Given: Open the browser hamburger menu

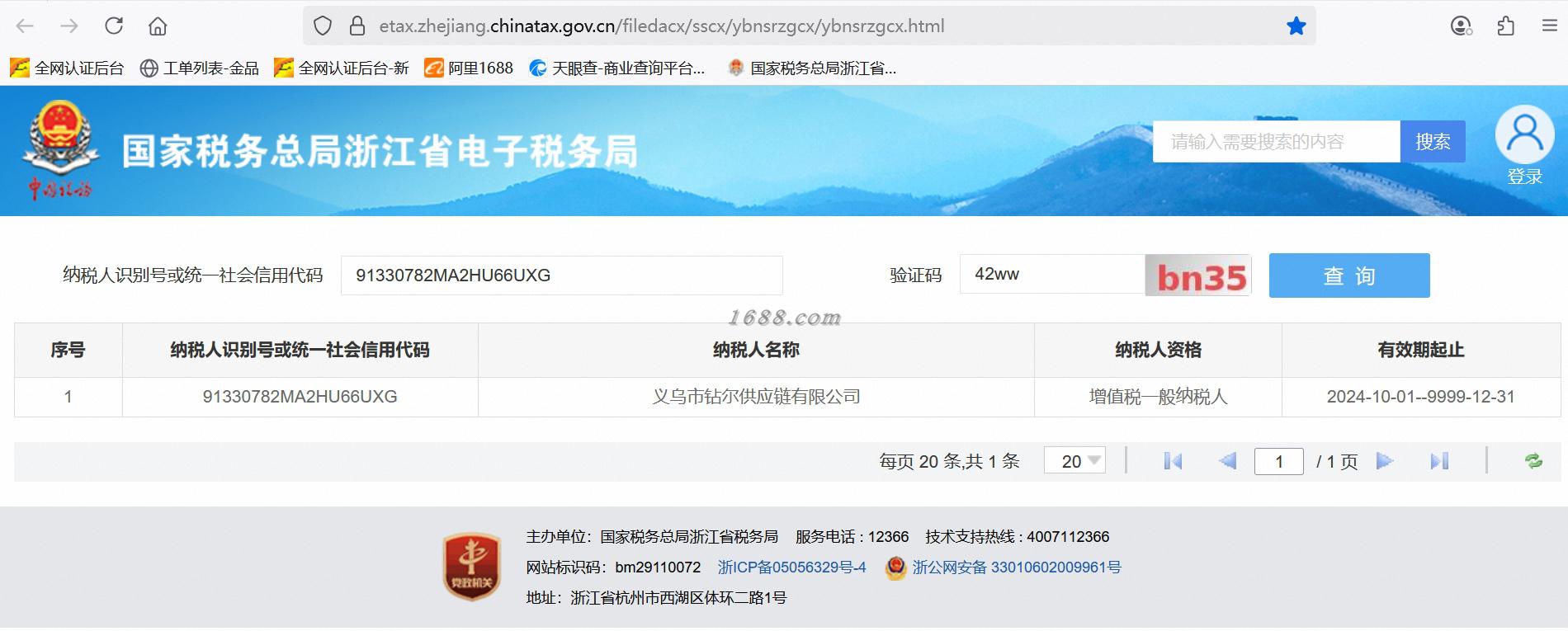Looking at the screenshot, I should click(1549, 26).
